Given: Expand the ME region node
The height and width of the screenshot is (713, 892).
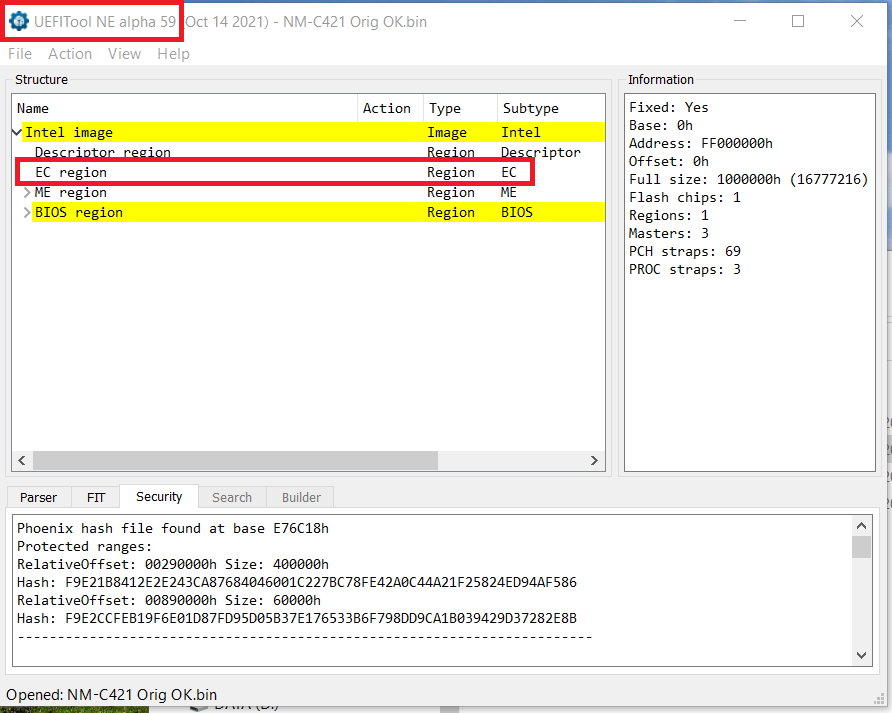Looking at the screenshot, I should pos(27,193).
